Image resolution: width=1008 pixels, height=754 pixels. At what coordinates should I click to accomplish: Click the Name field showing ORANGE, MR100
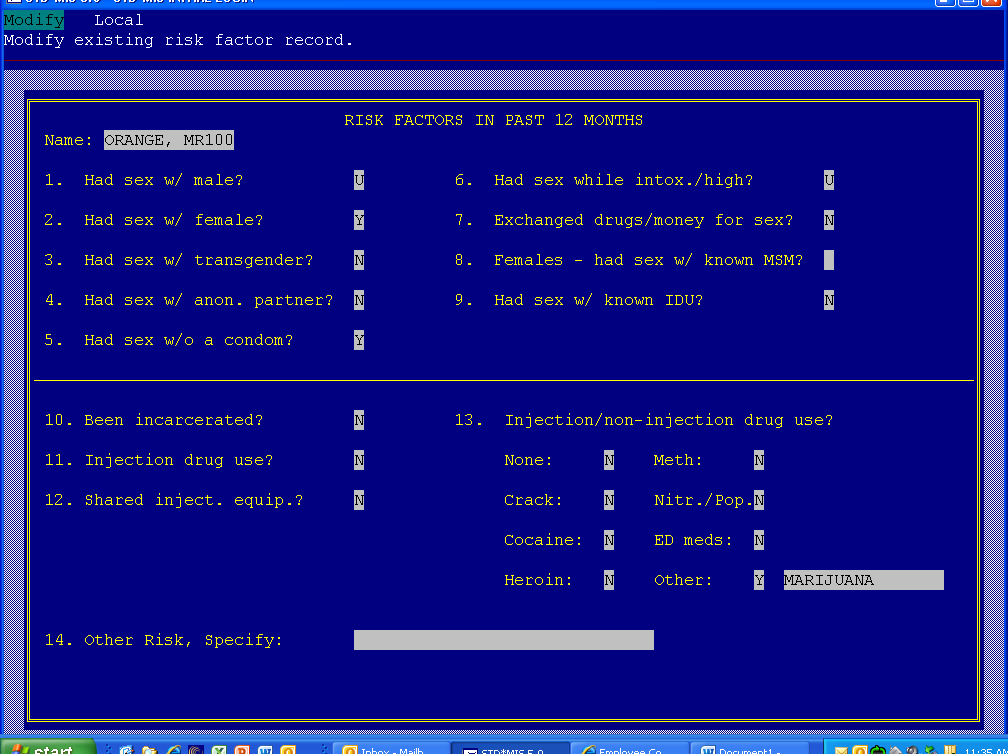(x=168, y=140)
